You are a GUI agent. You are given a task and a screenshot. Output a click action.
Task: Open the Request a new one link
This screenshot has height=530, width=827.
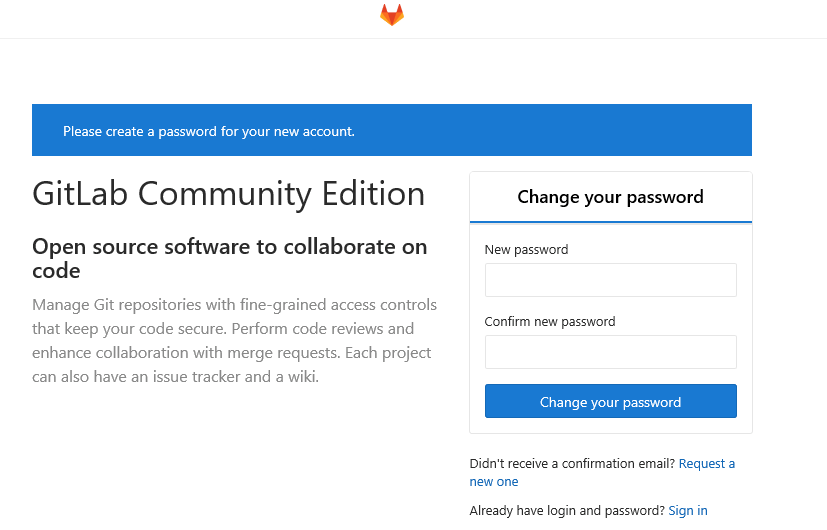(x=706, y=464)
